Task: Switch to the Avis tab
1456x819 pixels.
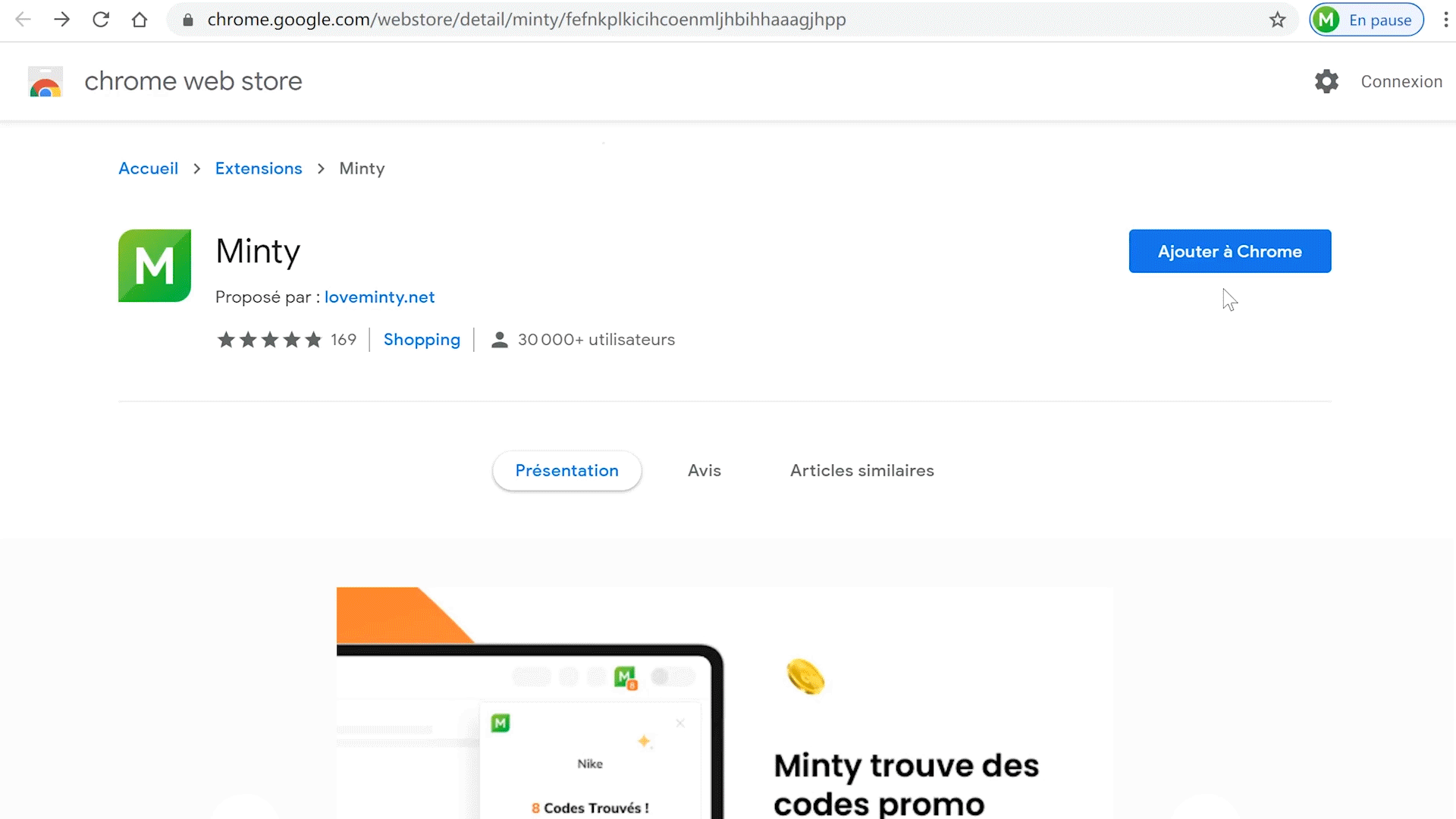Action: (704, 470)
